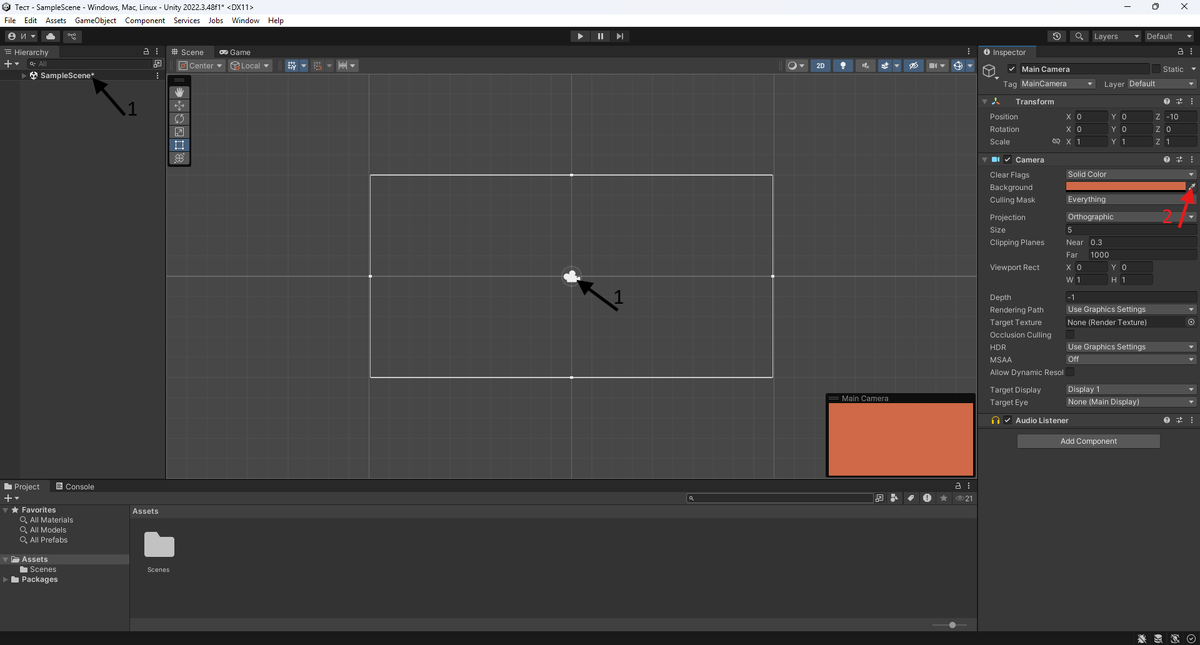The height and width of the screenshot is (645, 1200).
Task: Disable the Camera component checkbox
Action: tap(1008, 159)
